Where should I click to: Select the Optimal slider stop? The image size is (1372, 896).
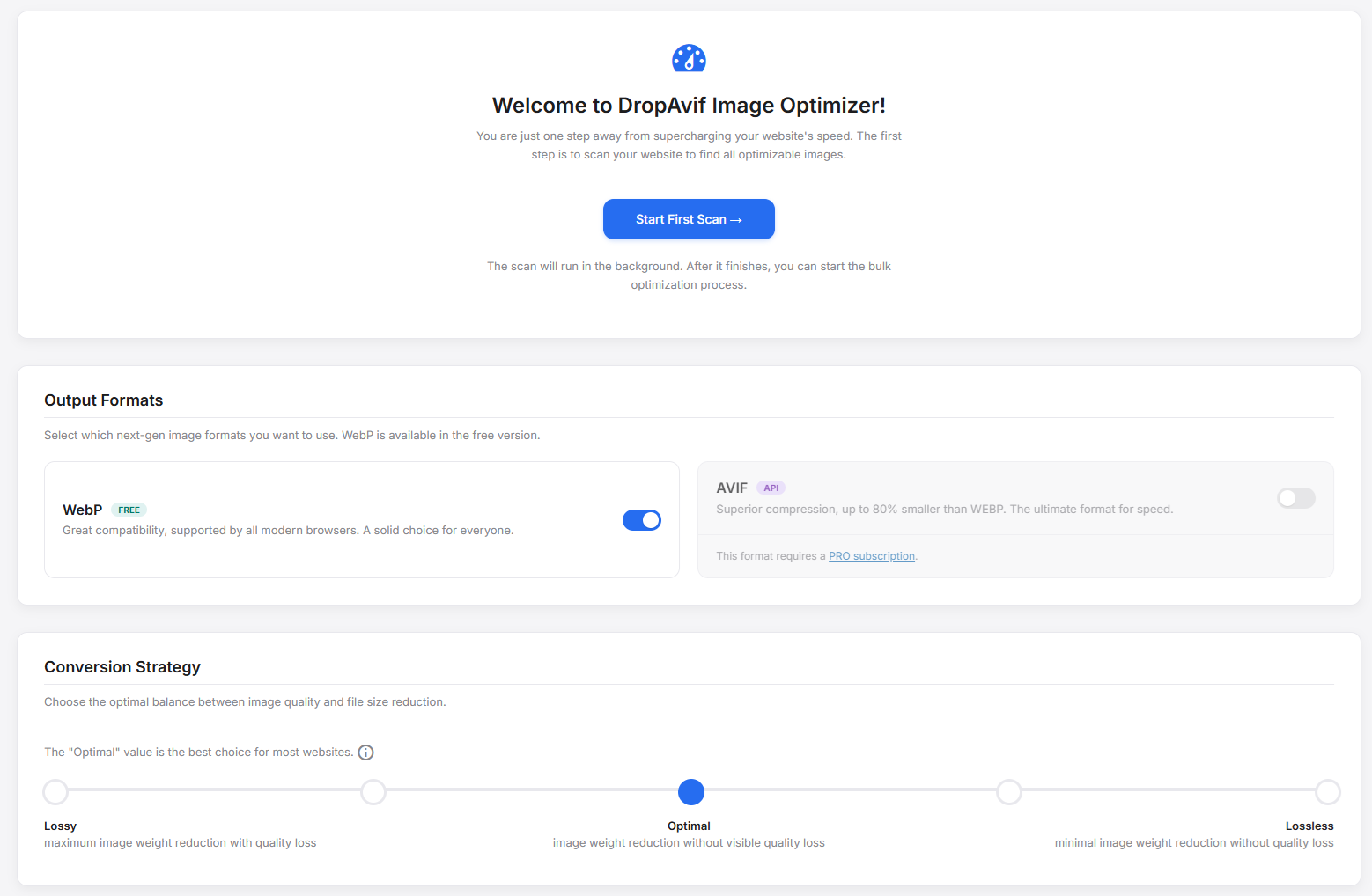[x=691, y=792]
